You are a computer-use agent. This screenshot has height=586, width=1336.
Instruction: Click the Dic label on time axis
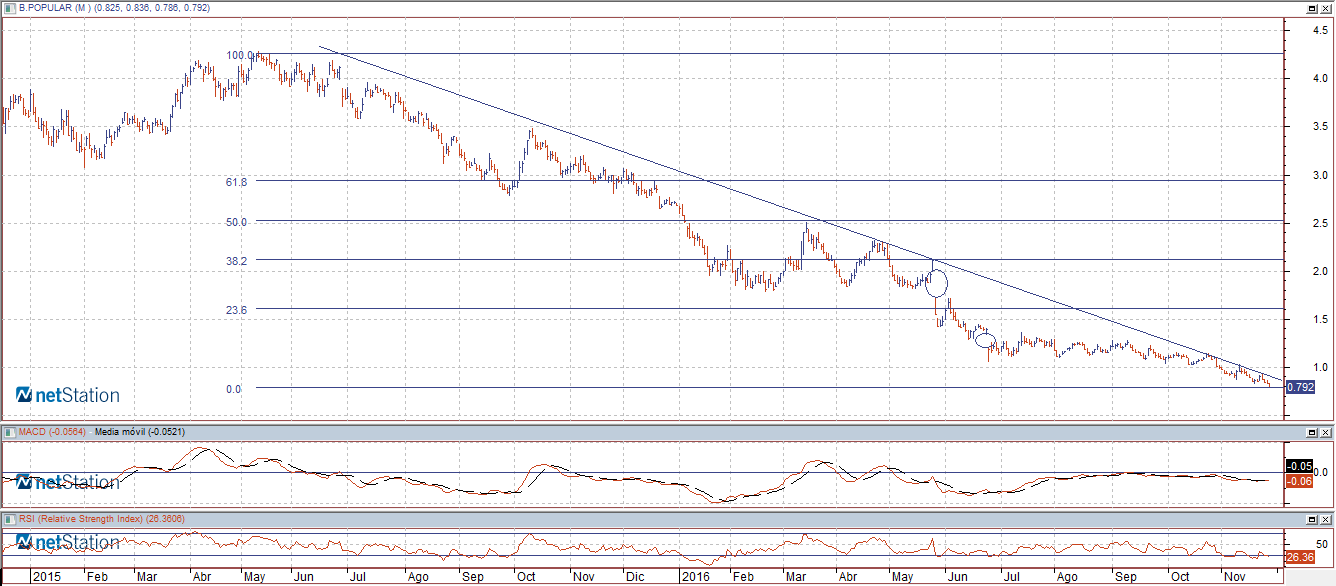pyautogui.click(x=634, y=577)
